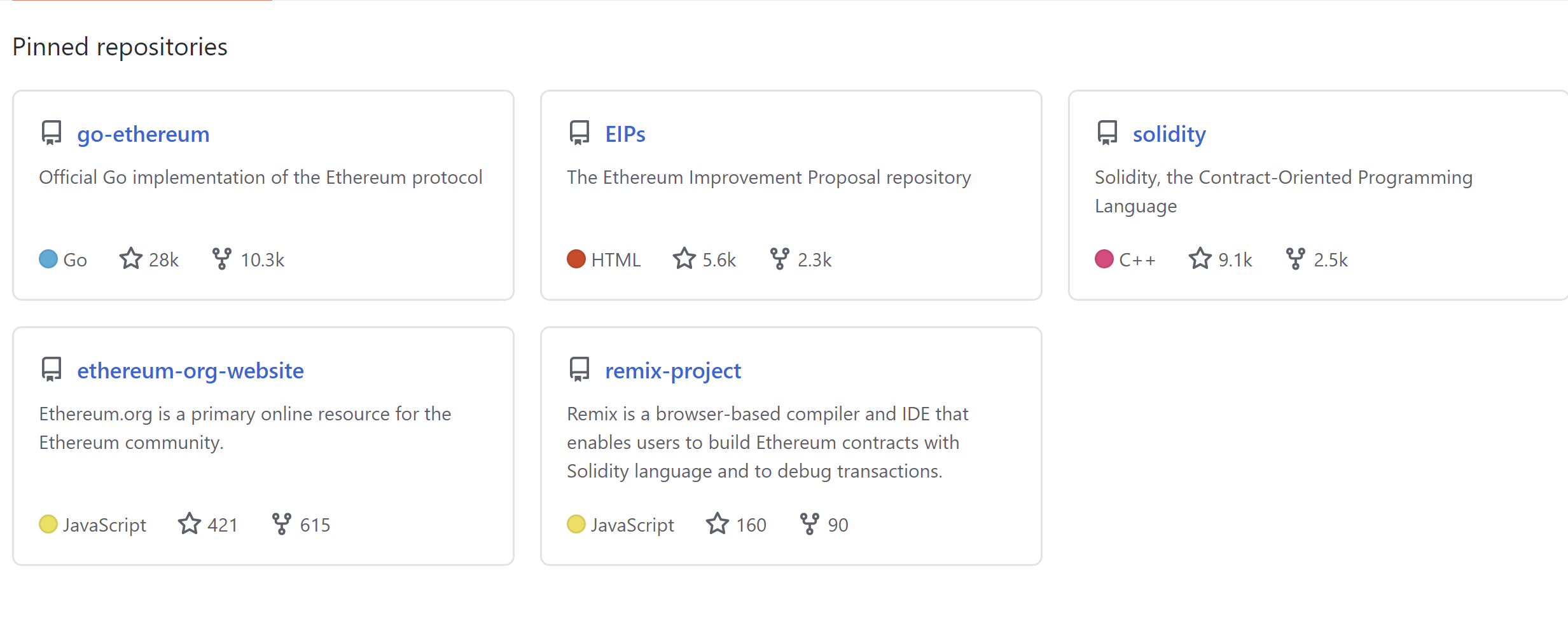The width and height of the screenshot is (1568, 620).
Task: Click the blue Go language color dot
Action: point(48,259)
